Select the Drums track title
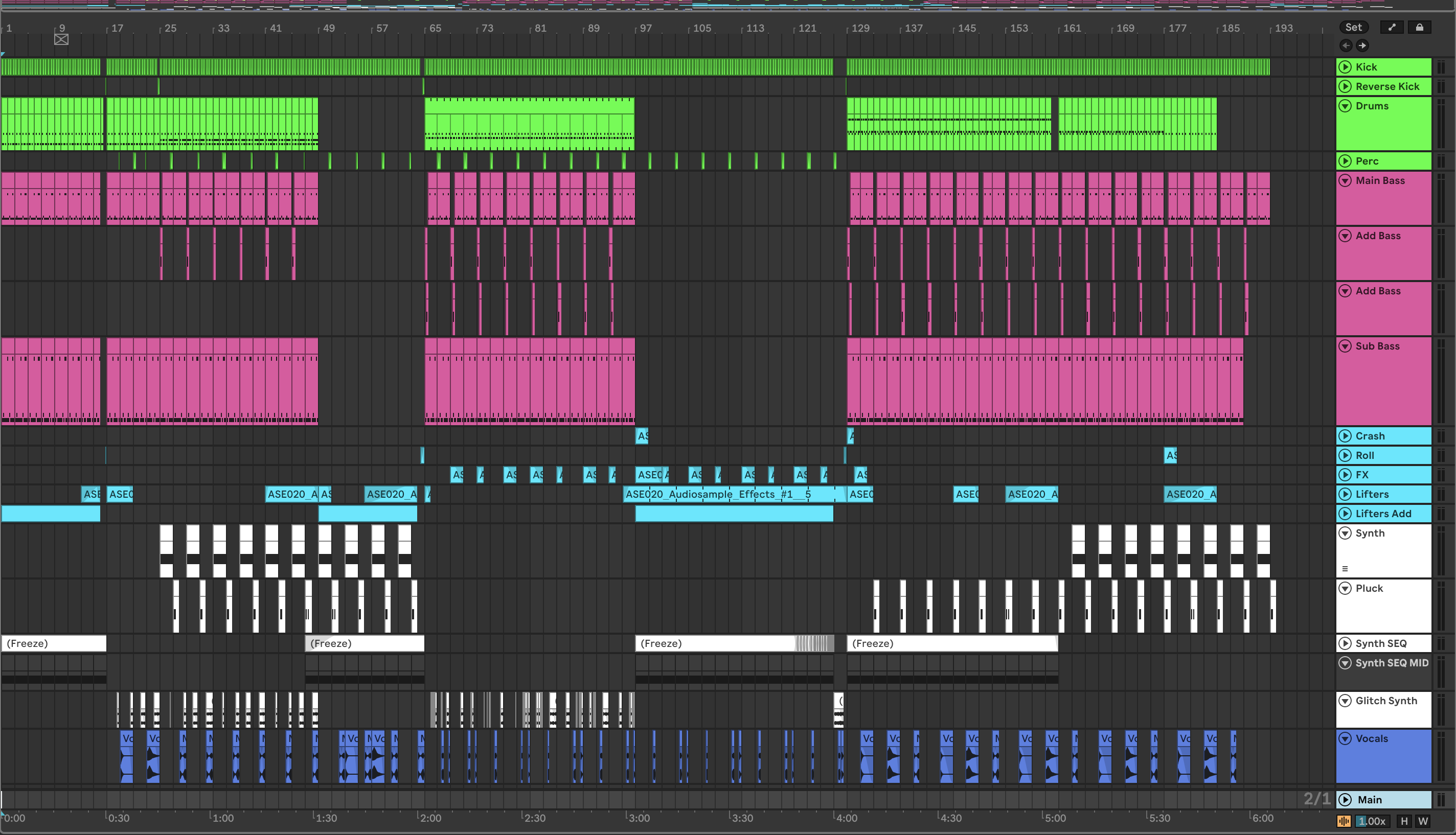Viewport: 1456px width, 835px height. pyautogui.click(x=1372, y=106)
